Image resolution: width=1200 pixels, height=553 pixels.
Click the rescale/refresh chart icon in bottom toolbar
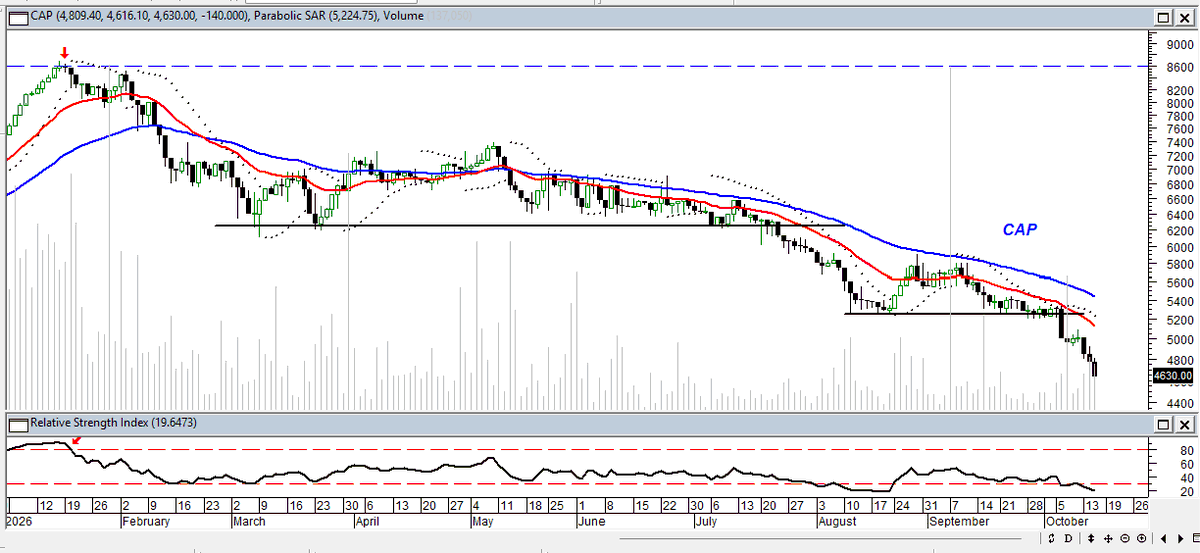click(x=1051, y=538)
